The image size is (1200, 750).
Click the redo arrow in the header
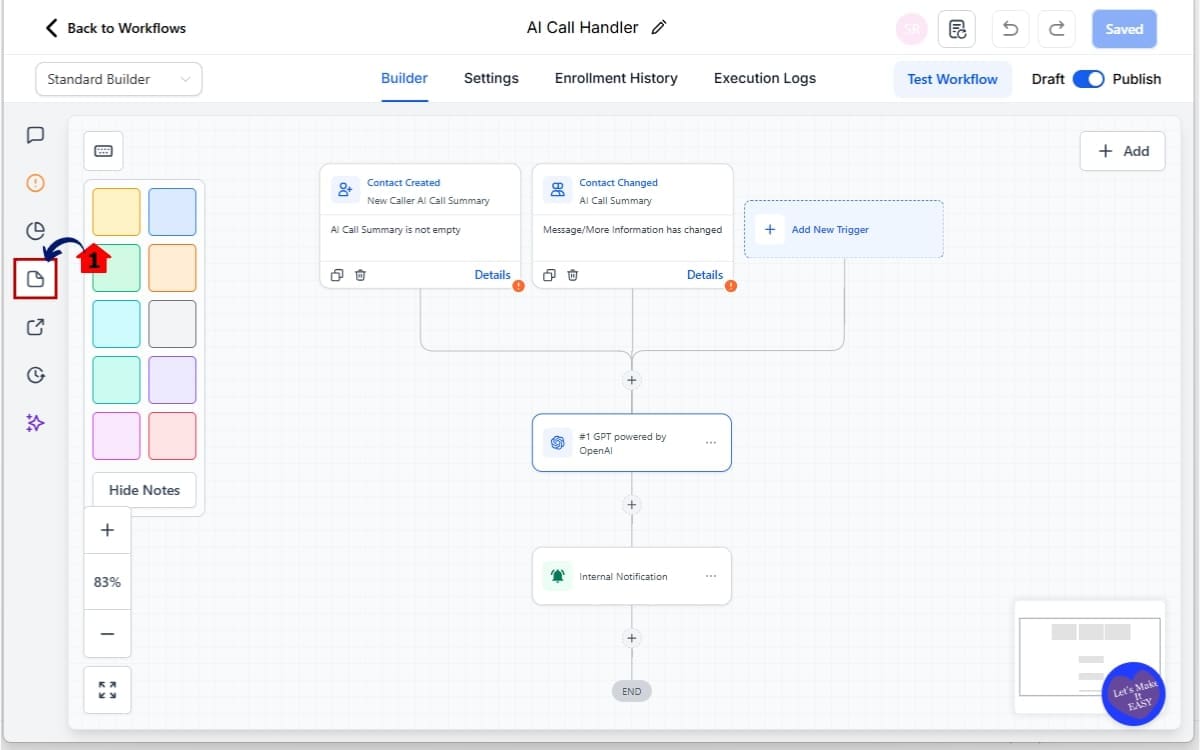1057,29
